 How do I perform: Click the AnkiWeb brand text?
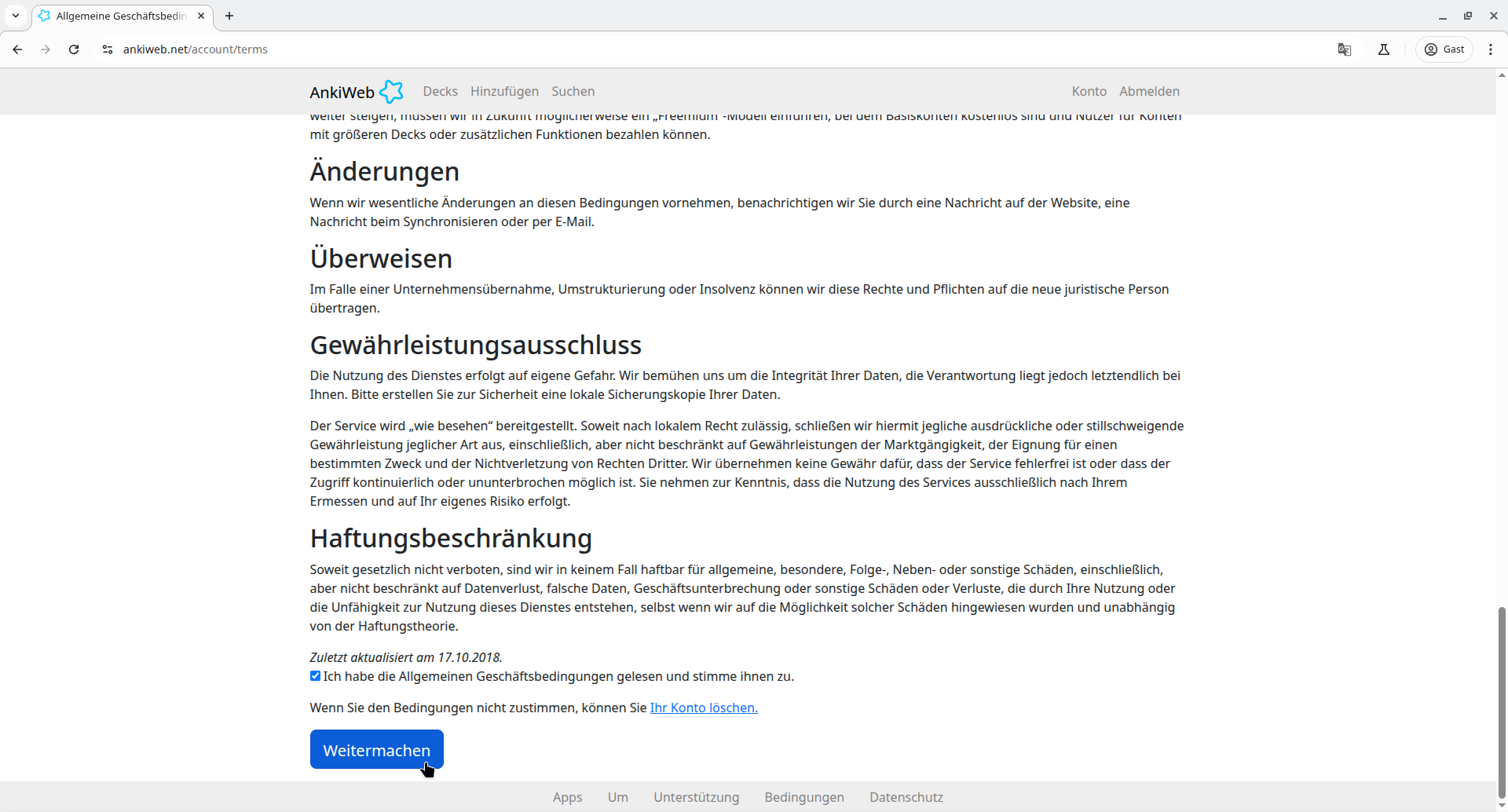(x=342, y=93)
